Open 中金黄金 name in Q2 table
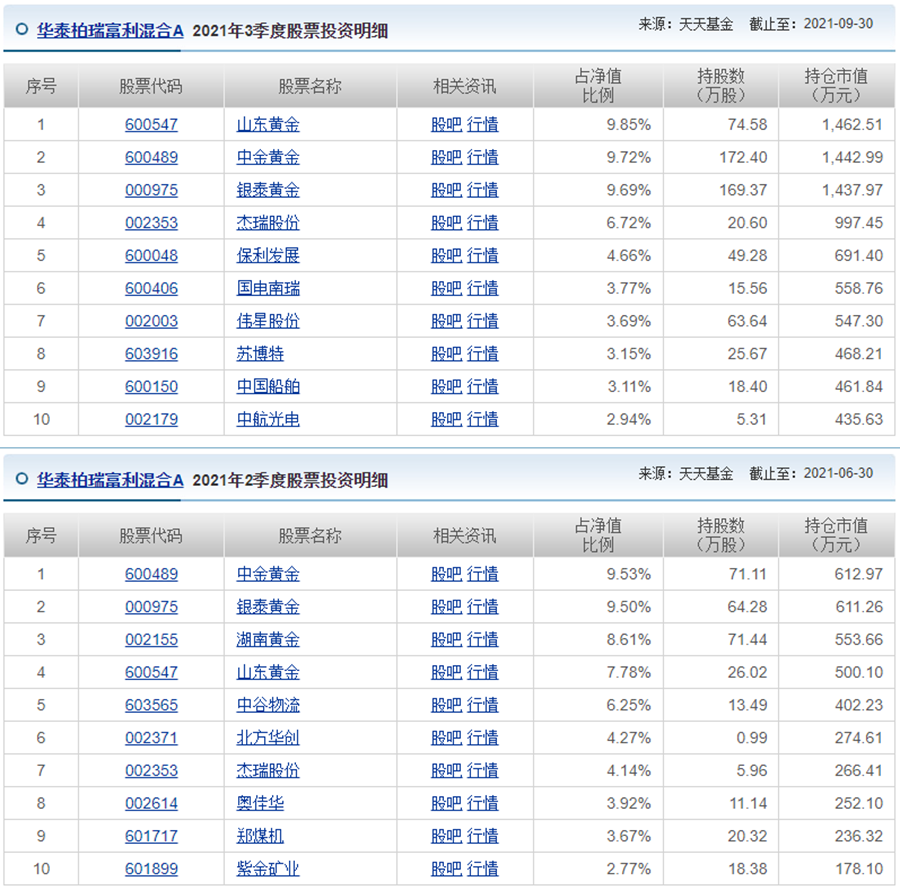 (x=268, y=574)
